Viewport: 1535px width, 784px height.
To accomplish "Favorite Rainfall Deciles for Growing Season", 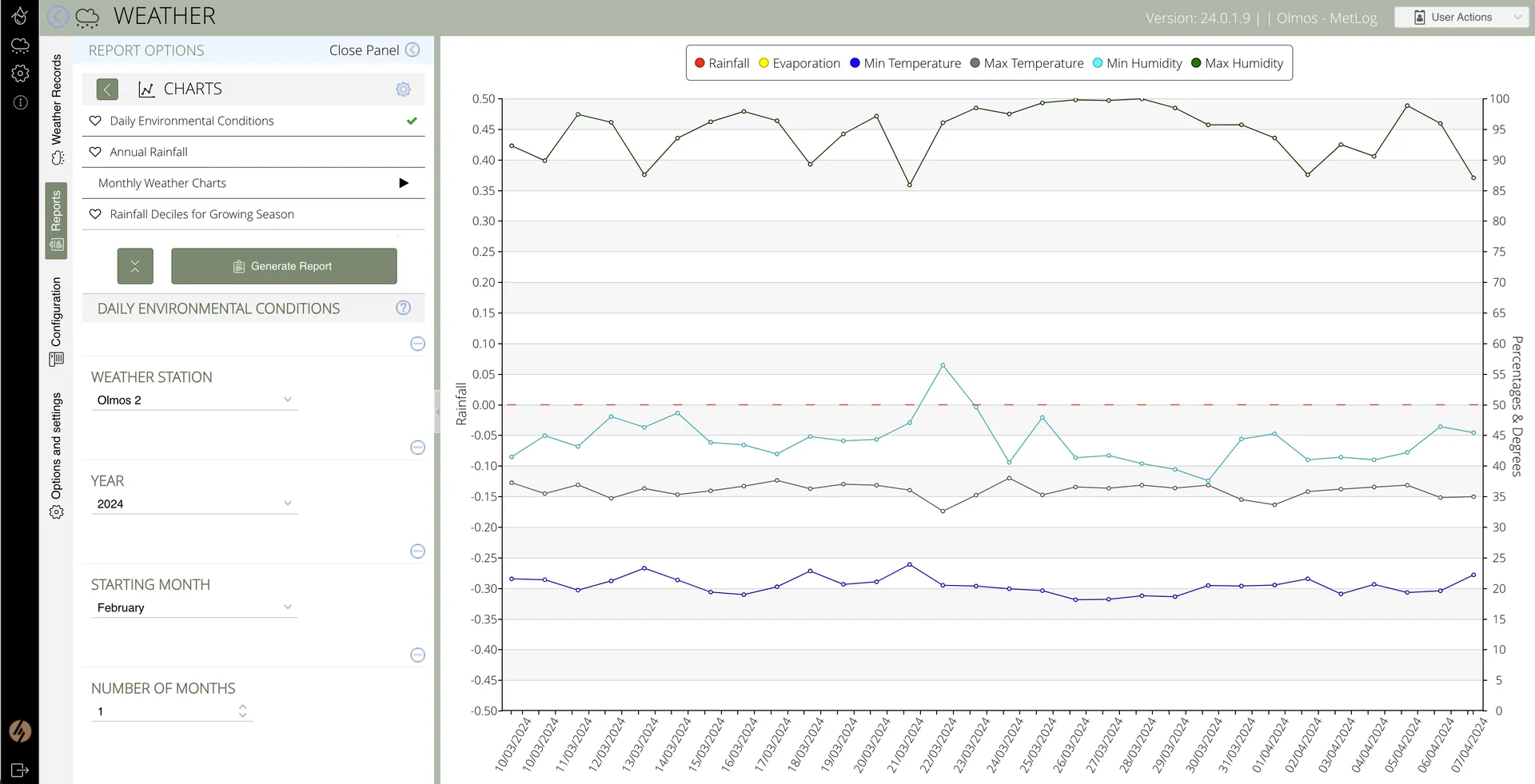I will coord(95,214).
